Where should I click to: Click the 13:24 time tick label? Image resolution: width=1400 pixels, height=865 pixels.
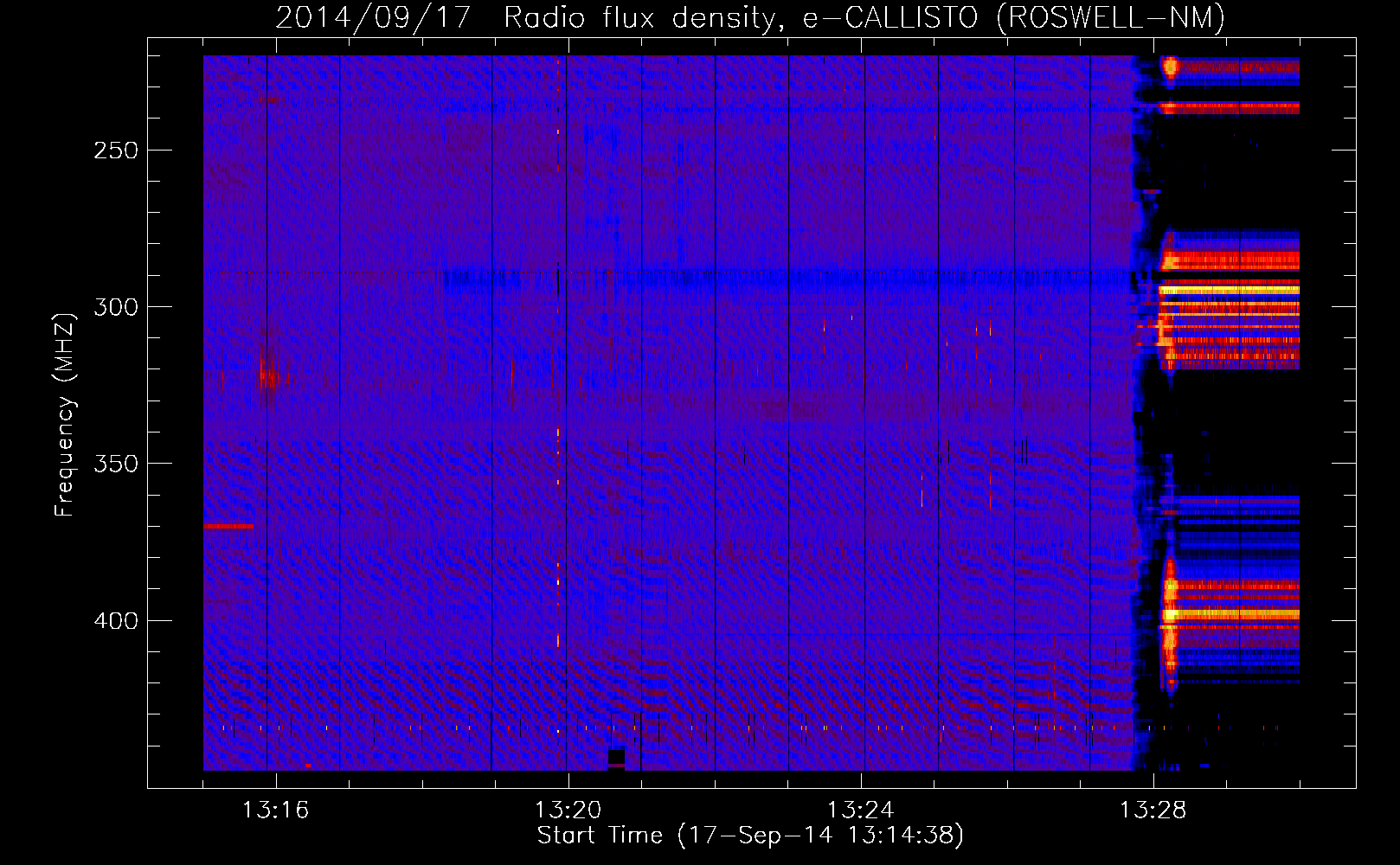[860, 811]
